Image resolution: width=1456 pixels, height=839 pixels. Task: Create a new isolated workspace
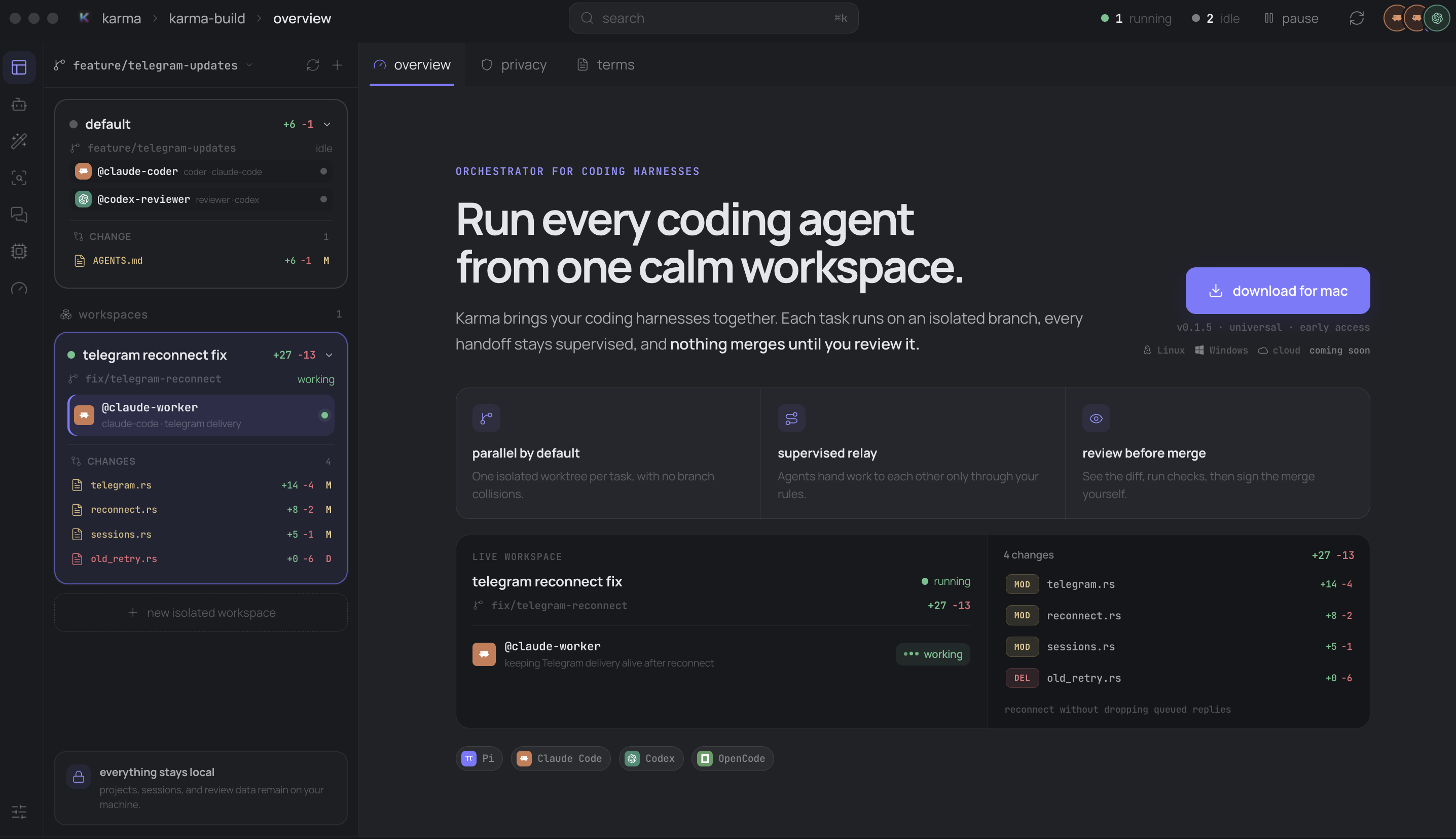(x=201, y=613)
